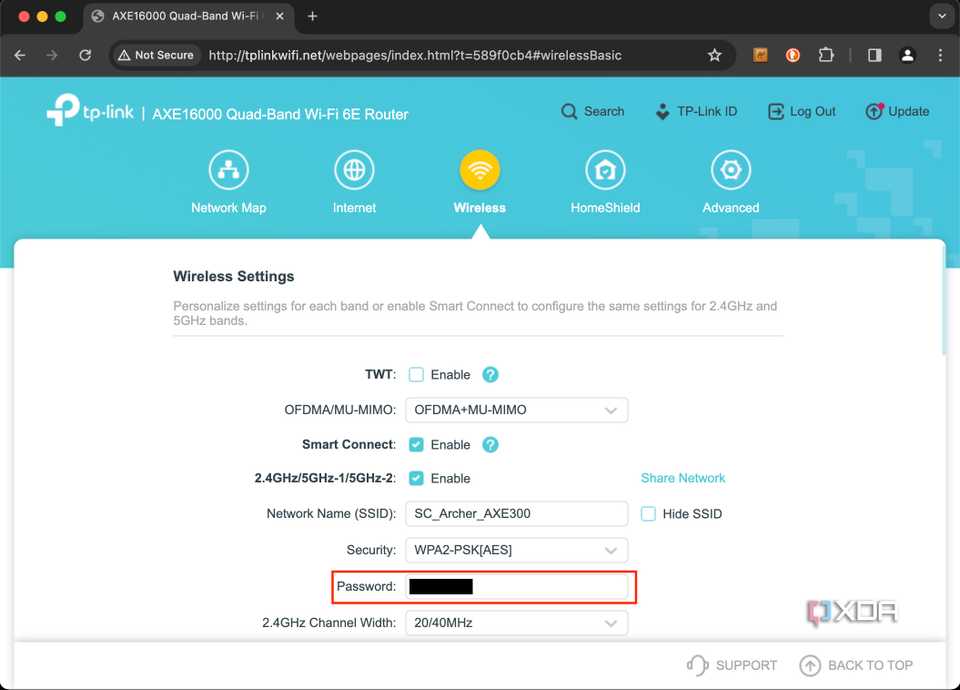Disable the Smart Connect checkbox

(x=415, y=444)
